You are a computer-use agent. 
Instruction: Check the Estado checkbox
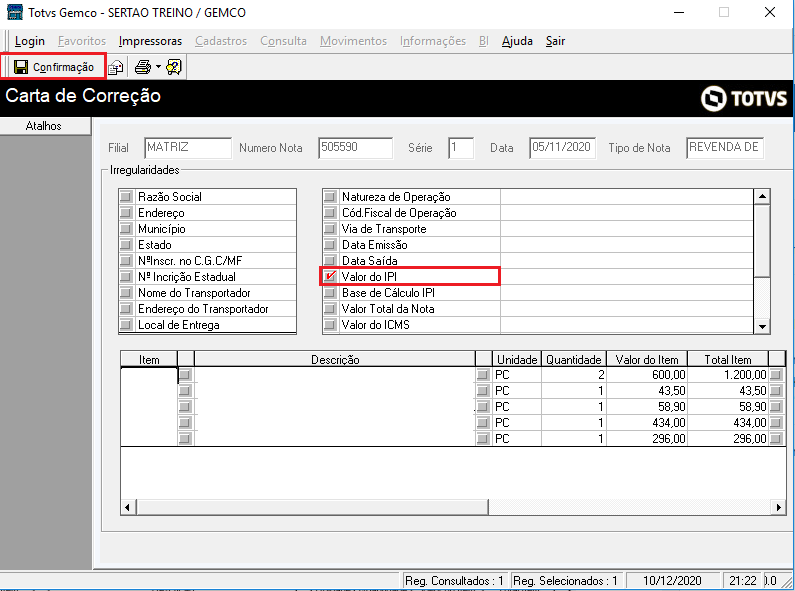126,245
